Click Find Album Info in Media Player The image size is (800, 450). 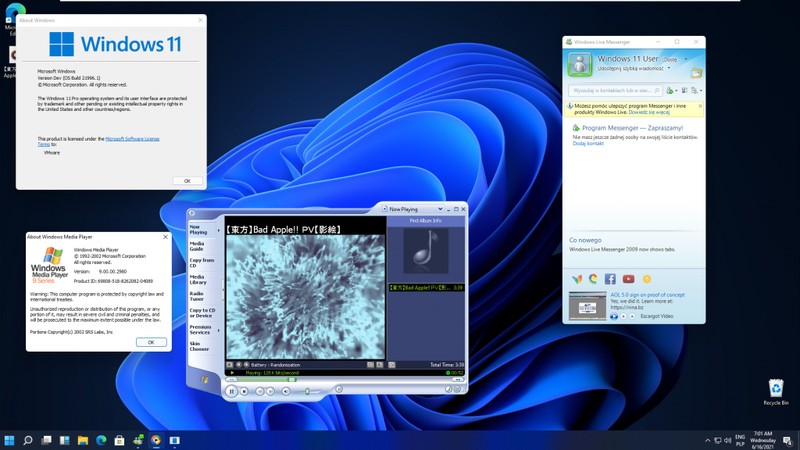[426, 221]
